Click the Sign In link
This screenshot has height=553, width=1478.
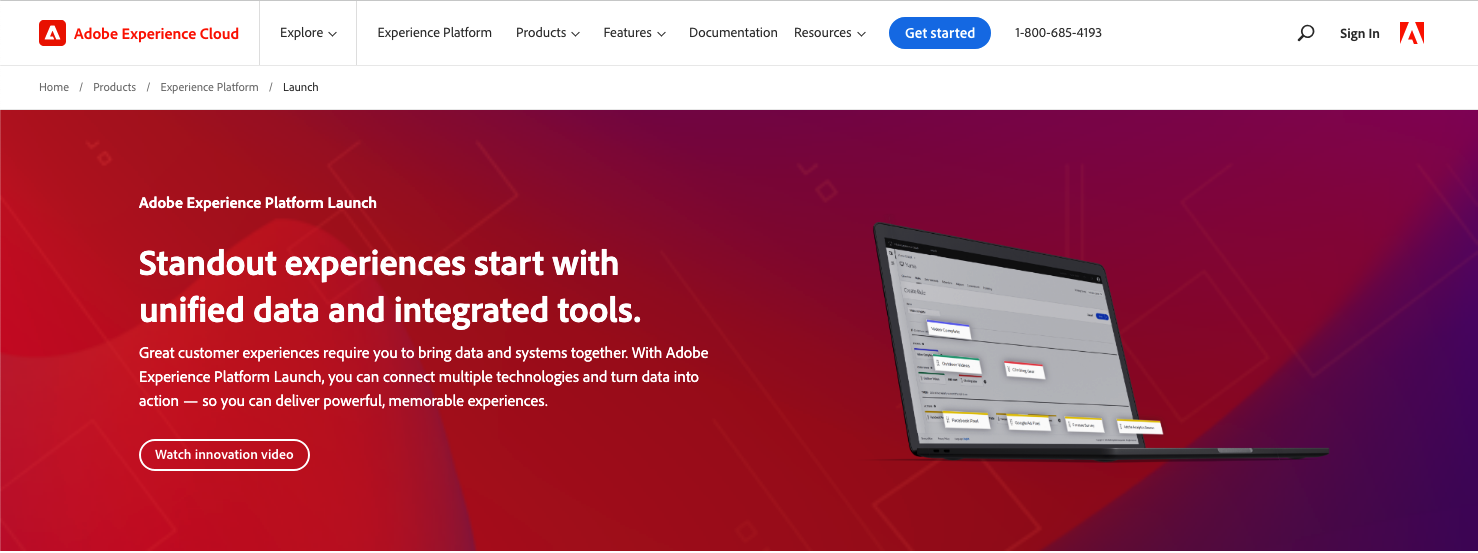coord(1360,34)
